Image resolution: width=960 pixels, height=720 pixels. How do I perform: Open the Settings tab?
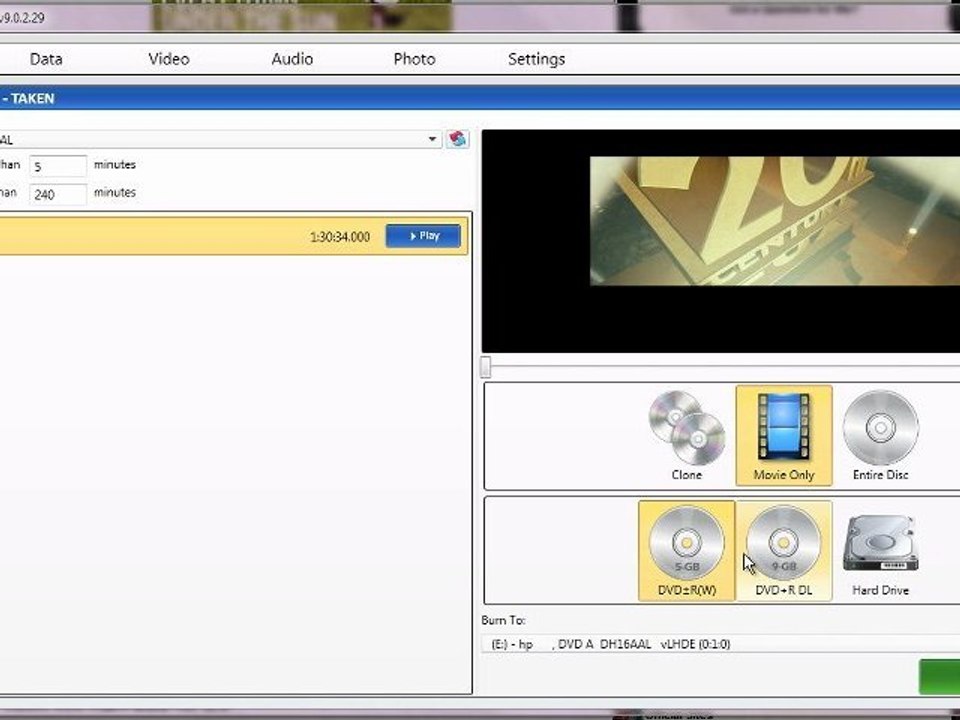[x=536, y=59]
